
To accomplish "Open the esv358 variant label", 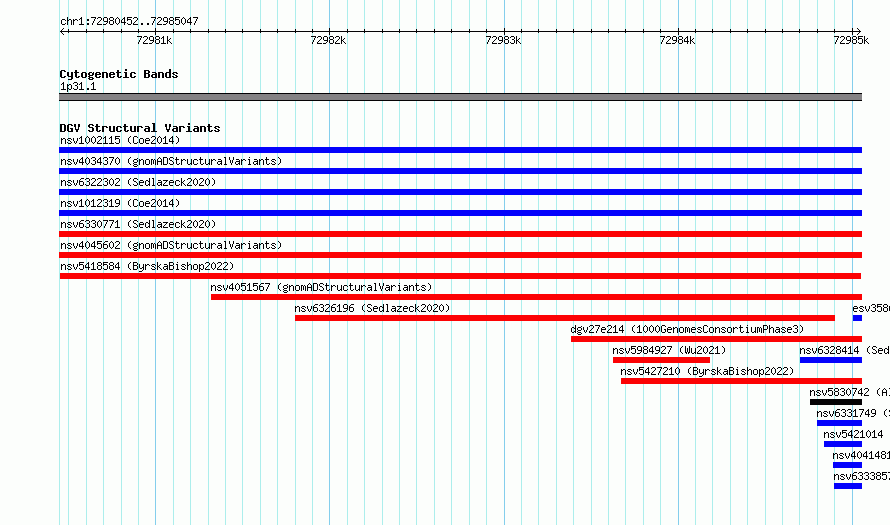I will click(871, 308).
